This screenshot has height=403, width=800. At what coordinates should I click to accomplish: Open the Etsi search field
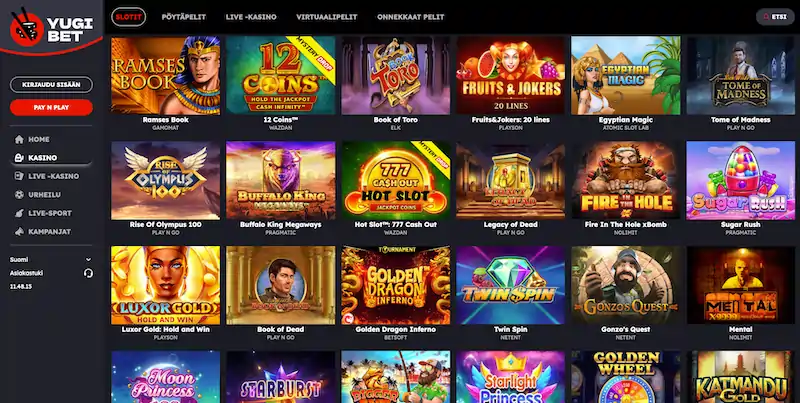tap(775, 17)
